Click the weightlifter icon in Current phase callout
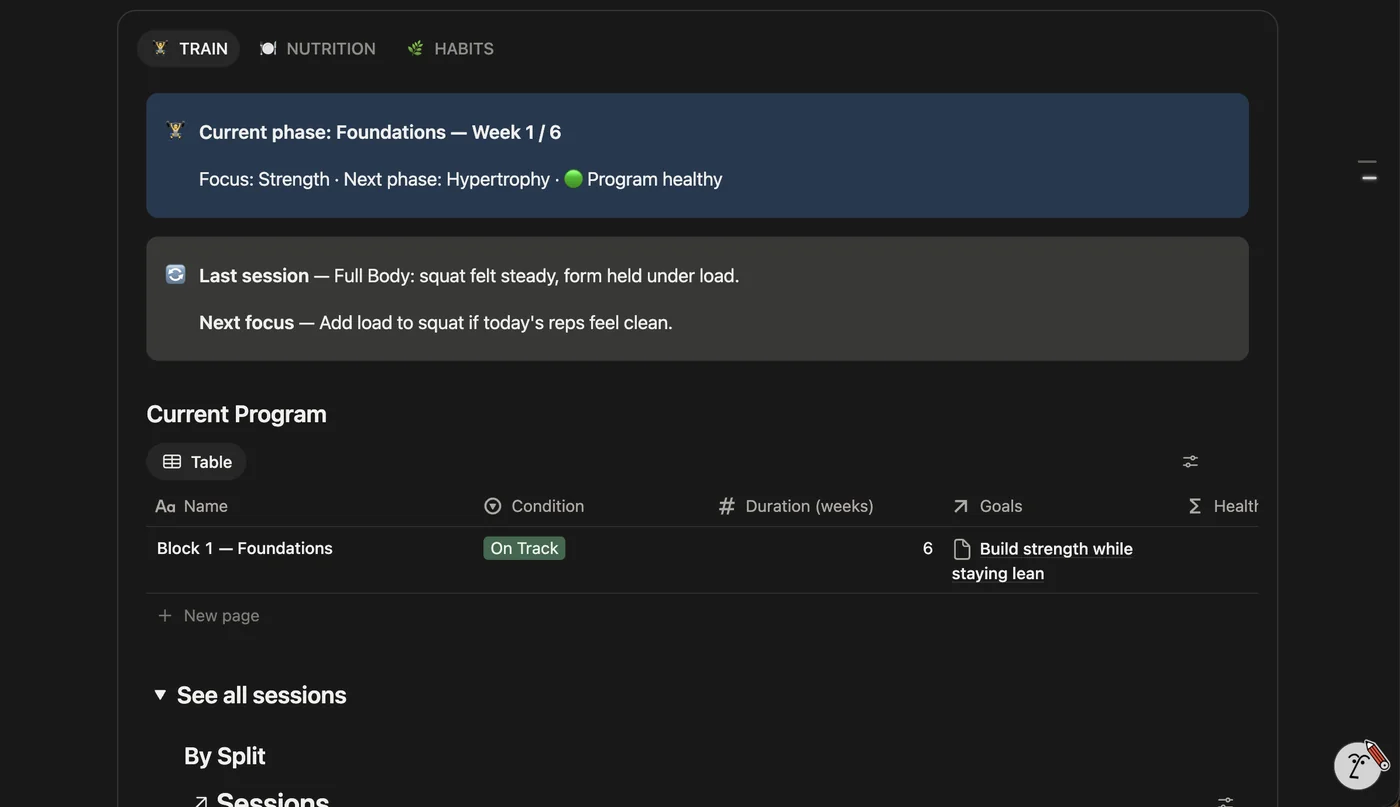This screenshot has height=807, width=1400. pyautogui.click(x=176, y=131)
